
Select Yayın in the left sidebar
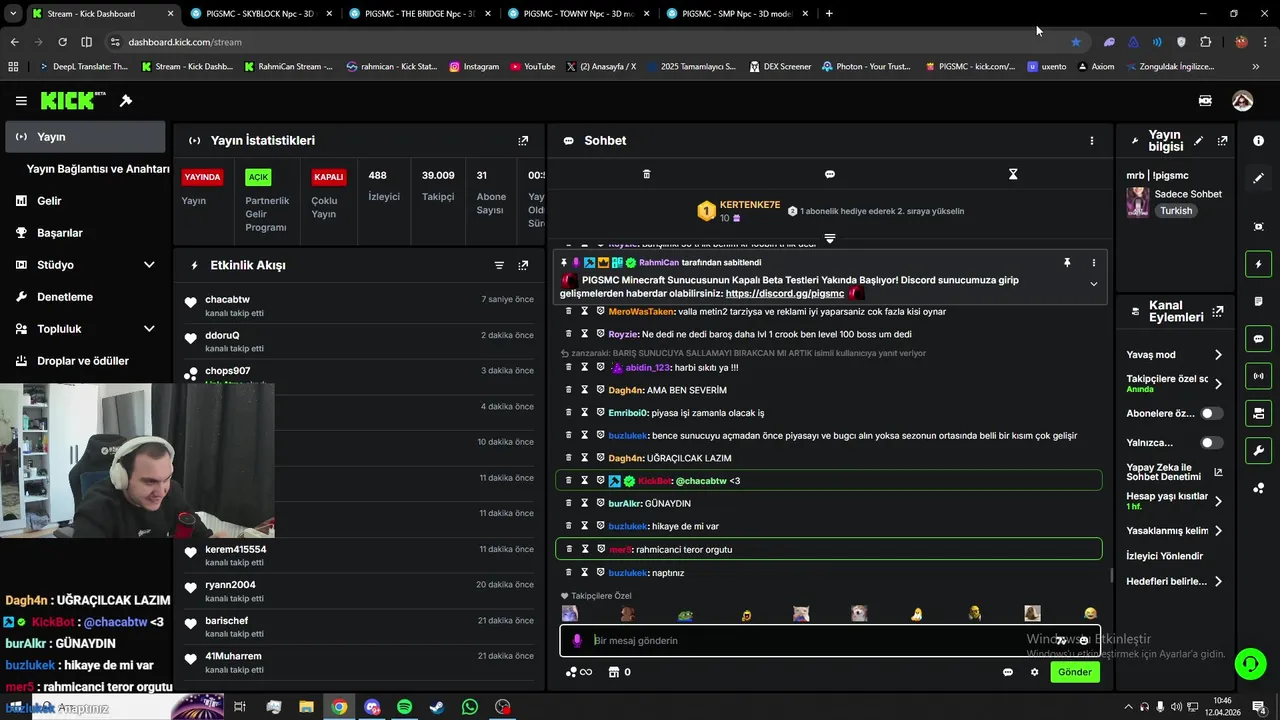tap(85, 137)
